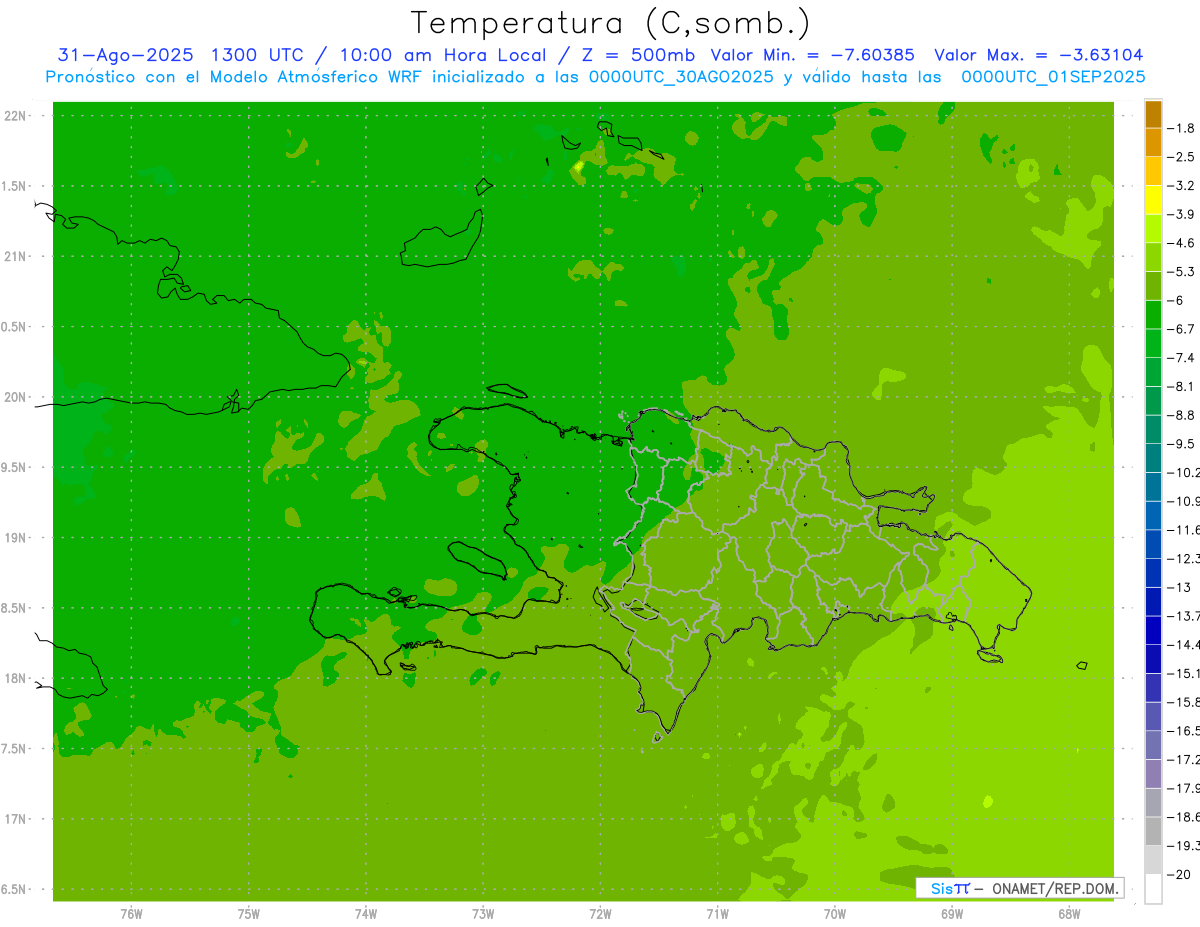Pick the blue swatch between -13 and -13.7
The image size is (1200, 927).
click(x=1153, y=601)
